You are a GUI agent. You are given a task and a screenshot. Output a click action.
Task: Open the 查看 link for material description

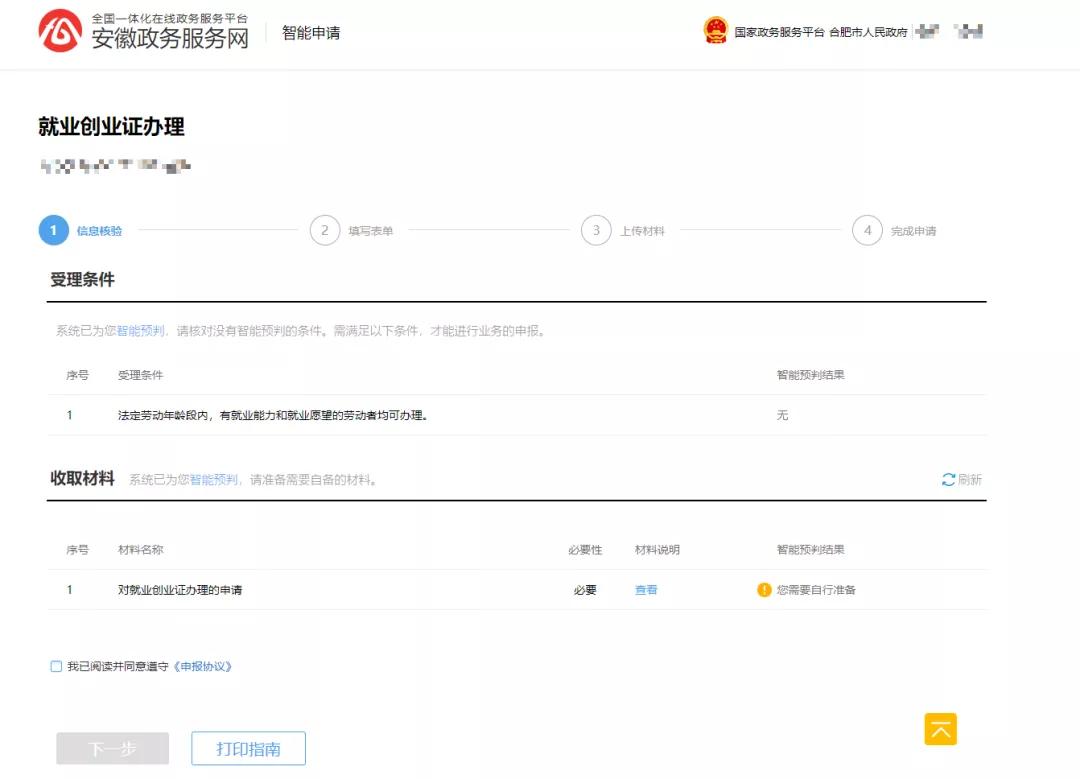pyautogui.click(x=645, y=590)
